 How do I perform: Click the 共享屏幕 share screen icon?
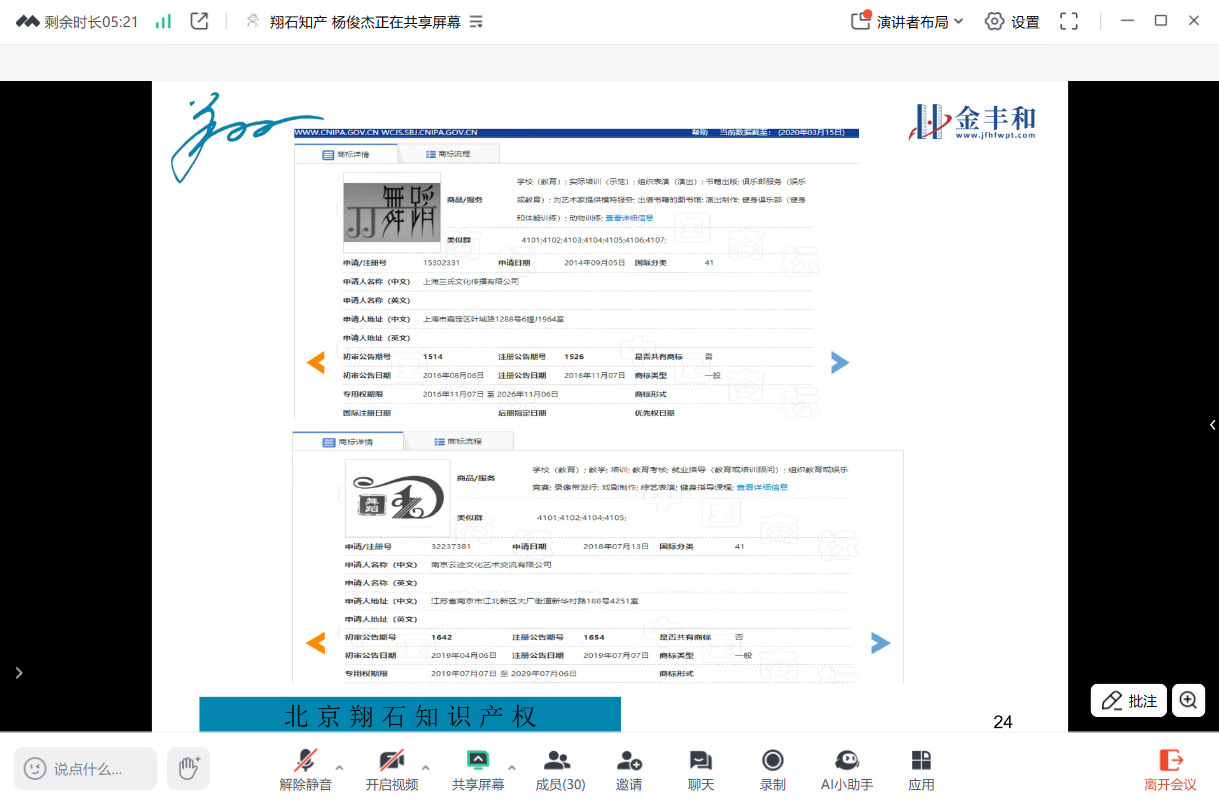point(478,760)
